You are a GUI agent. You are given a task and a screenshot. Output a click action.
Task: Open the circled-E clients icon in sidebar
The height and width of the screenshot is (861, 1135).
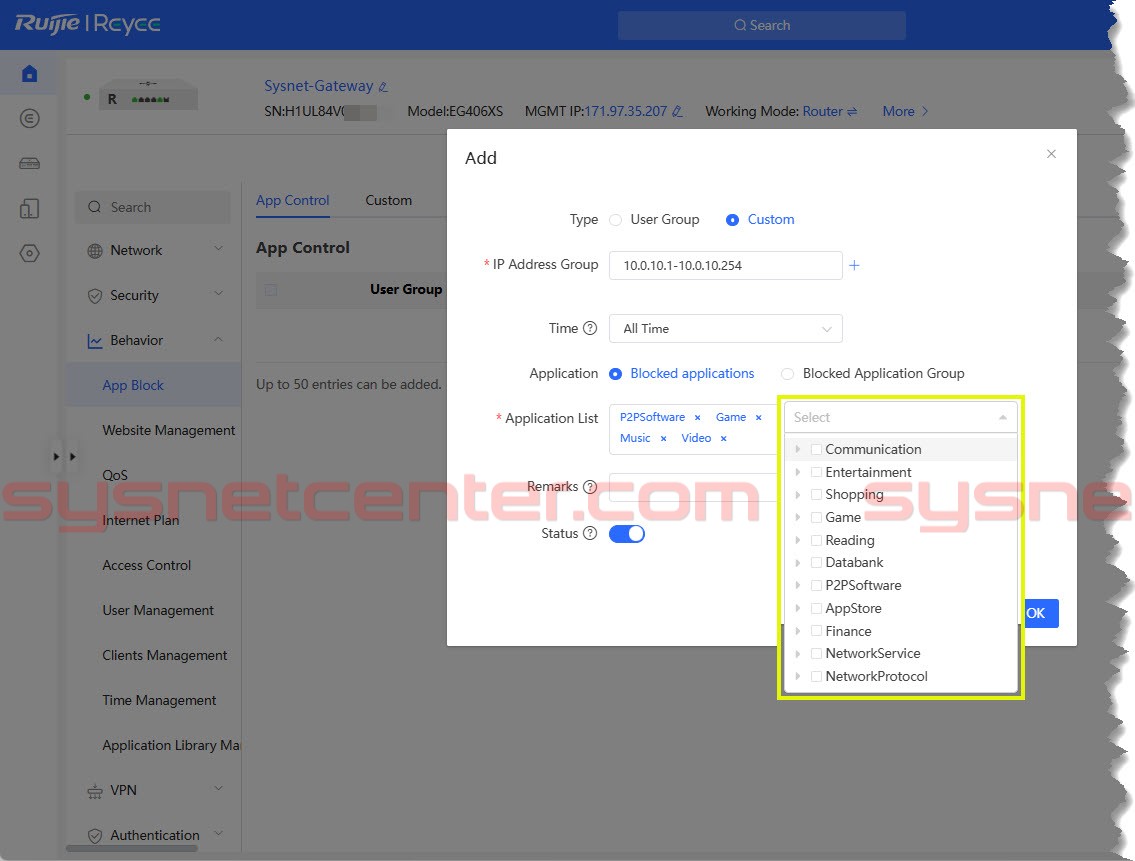pos(29,118)
